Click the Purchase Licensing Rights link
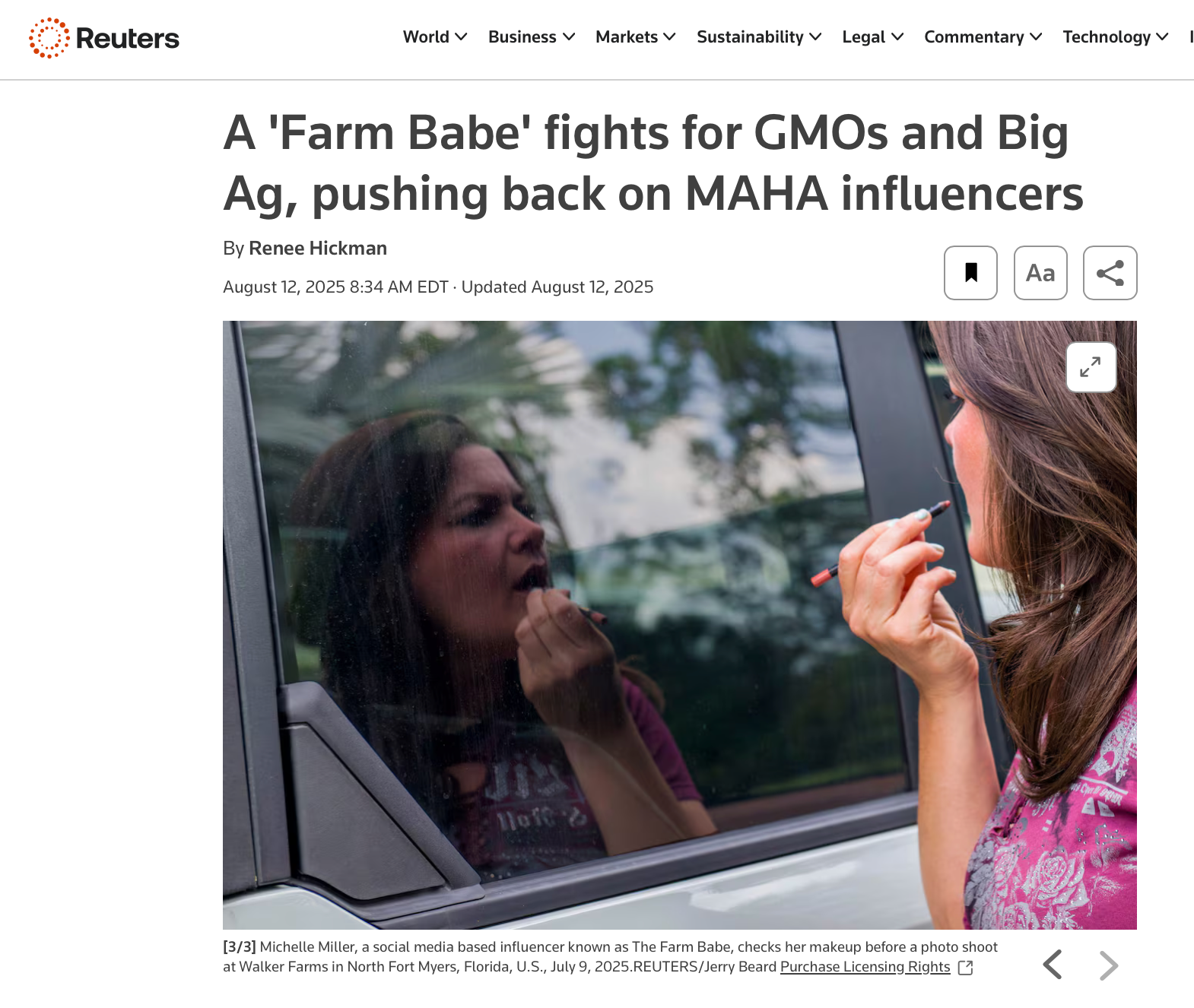 point(865,967)
